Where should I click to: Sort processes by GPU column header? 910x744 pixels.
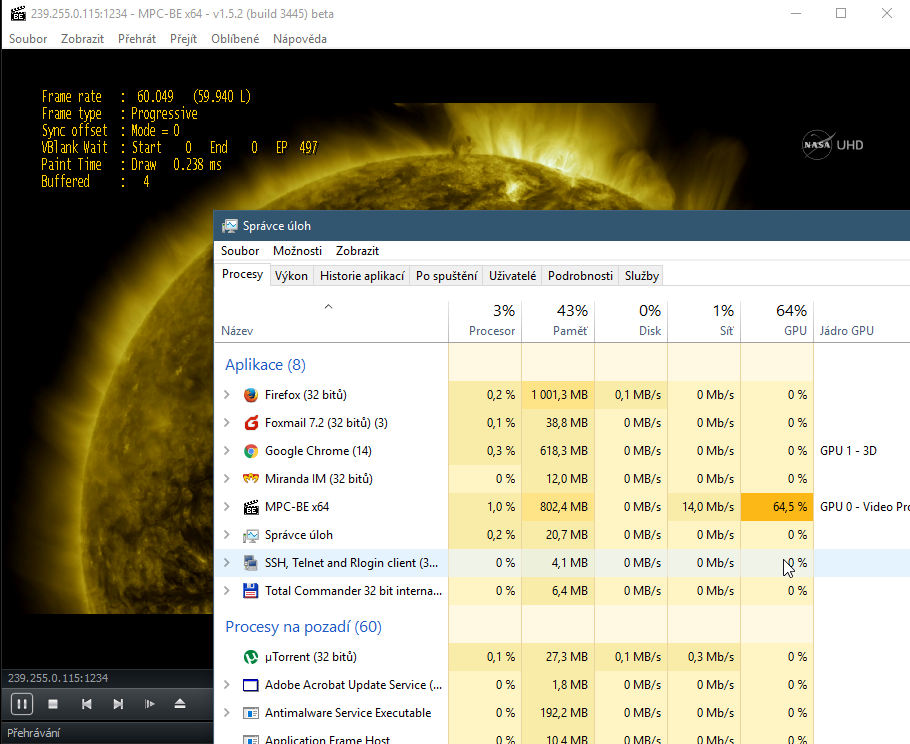coord(778,321)
